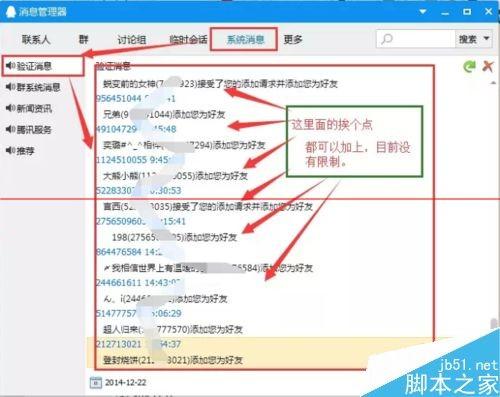Click message 我相信世界上有温暖

pos(208,268)
